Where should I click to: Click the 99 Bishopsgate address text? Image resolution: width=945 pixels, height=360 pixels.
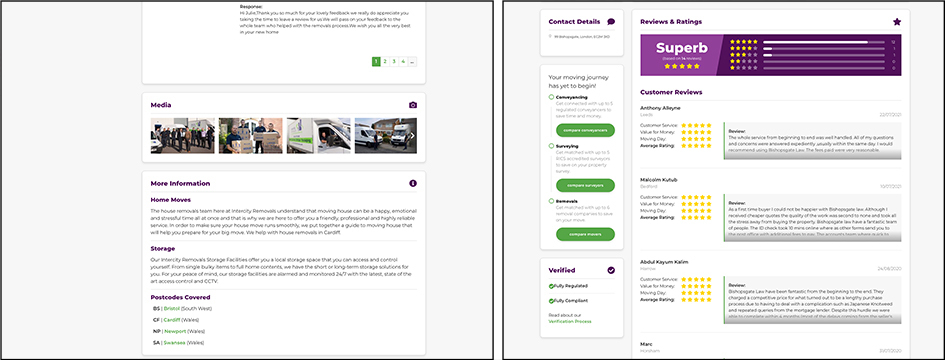[x=582, y=37]
